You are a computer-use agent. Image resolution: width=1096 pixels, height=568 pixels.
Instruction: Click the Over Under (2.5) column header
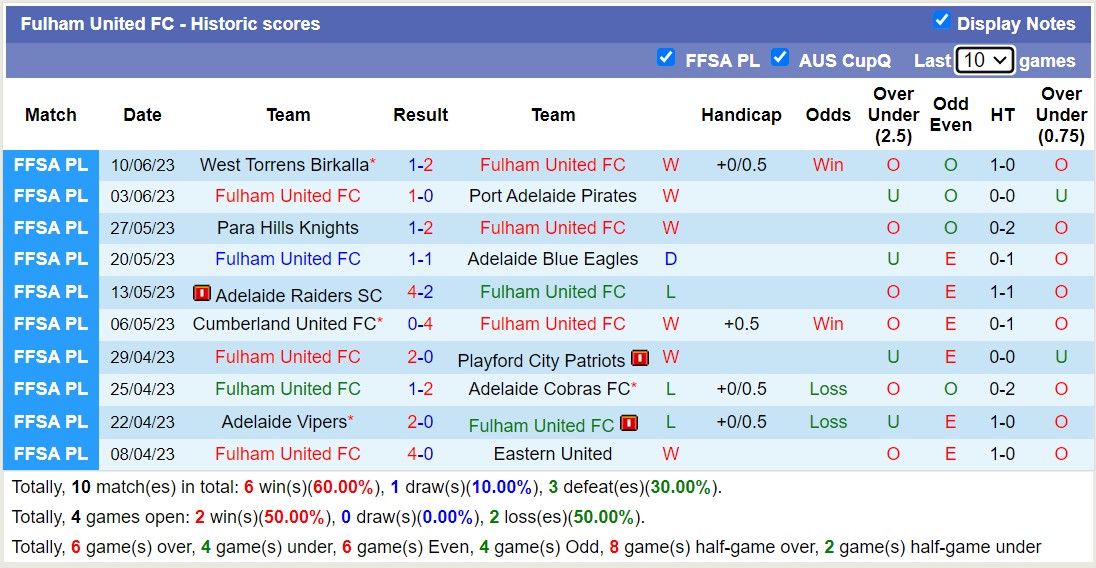[x=893, y=115]
